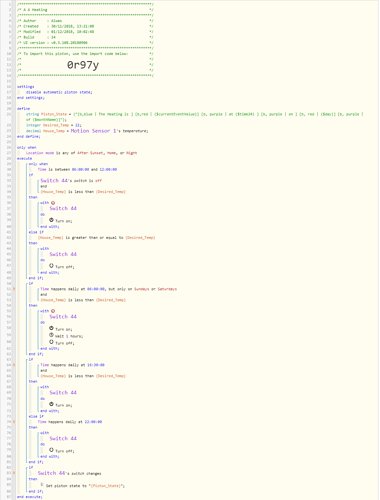380x500 pixels.
Task: Select the 'Set piston state' statement
Action: 83,486
